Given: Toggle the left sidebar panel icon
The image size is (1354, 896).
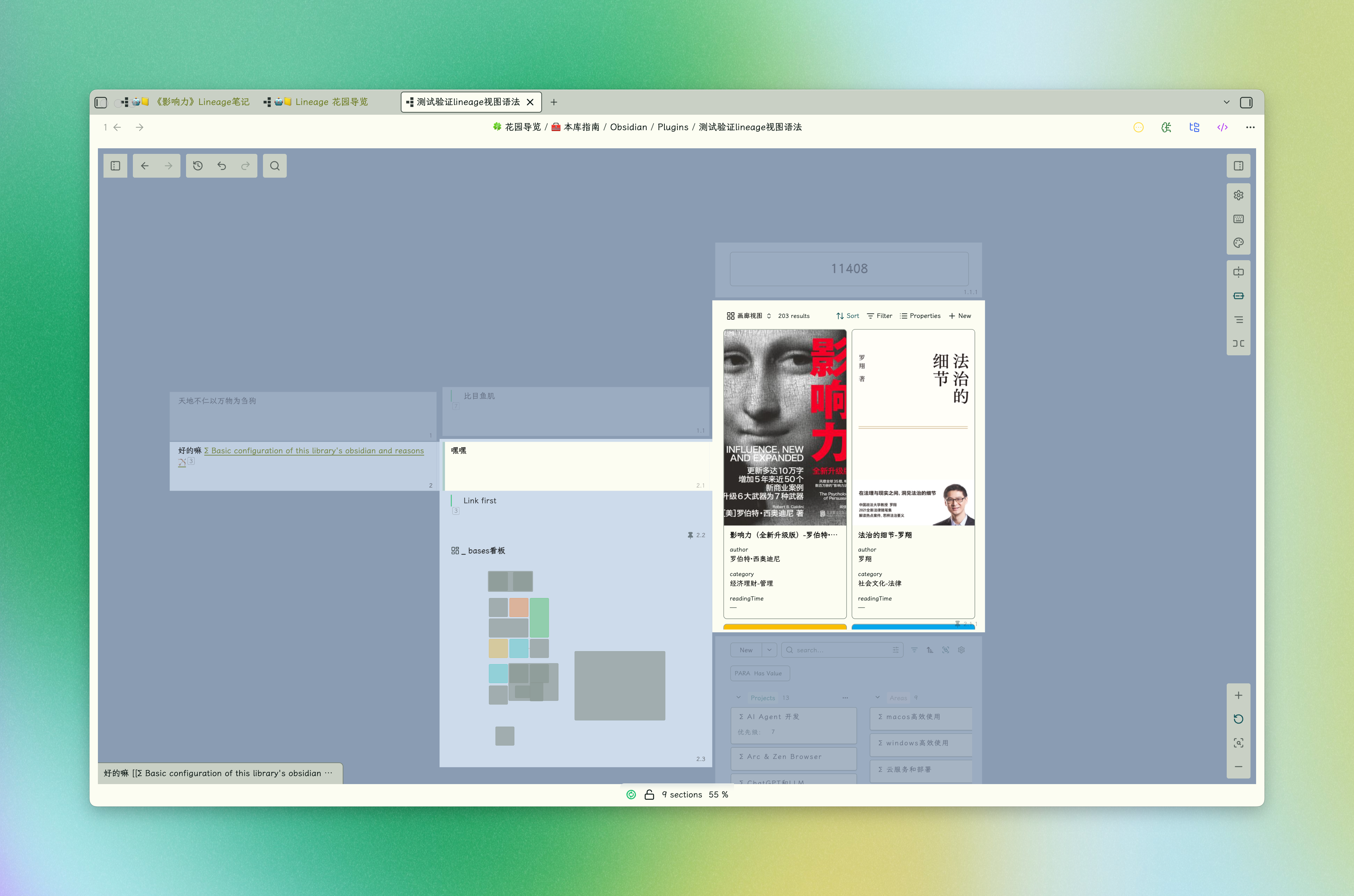Looking at the screenshot, I should [101, 102].
